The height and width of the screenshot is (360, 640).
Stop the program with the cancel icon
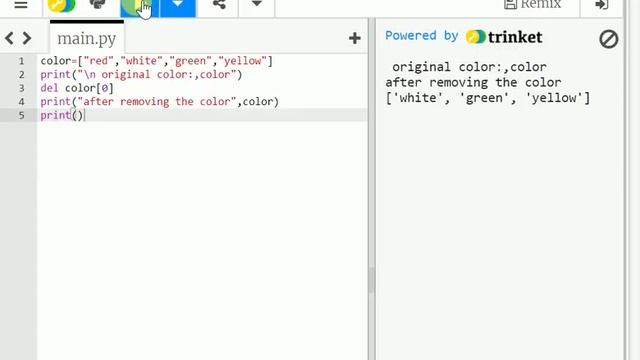tap(609, 39)
